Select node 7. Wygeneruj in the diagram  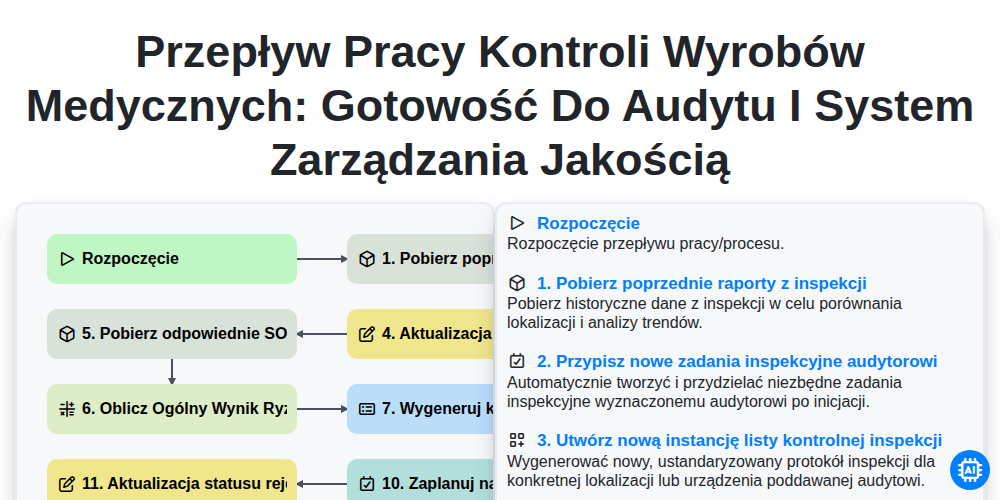[420, 409]
